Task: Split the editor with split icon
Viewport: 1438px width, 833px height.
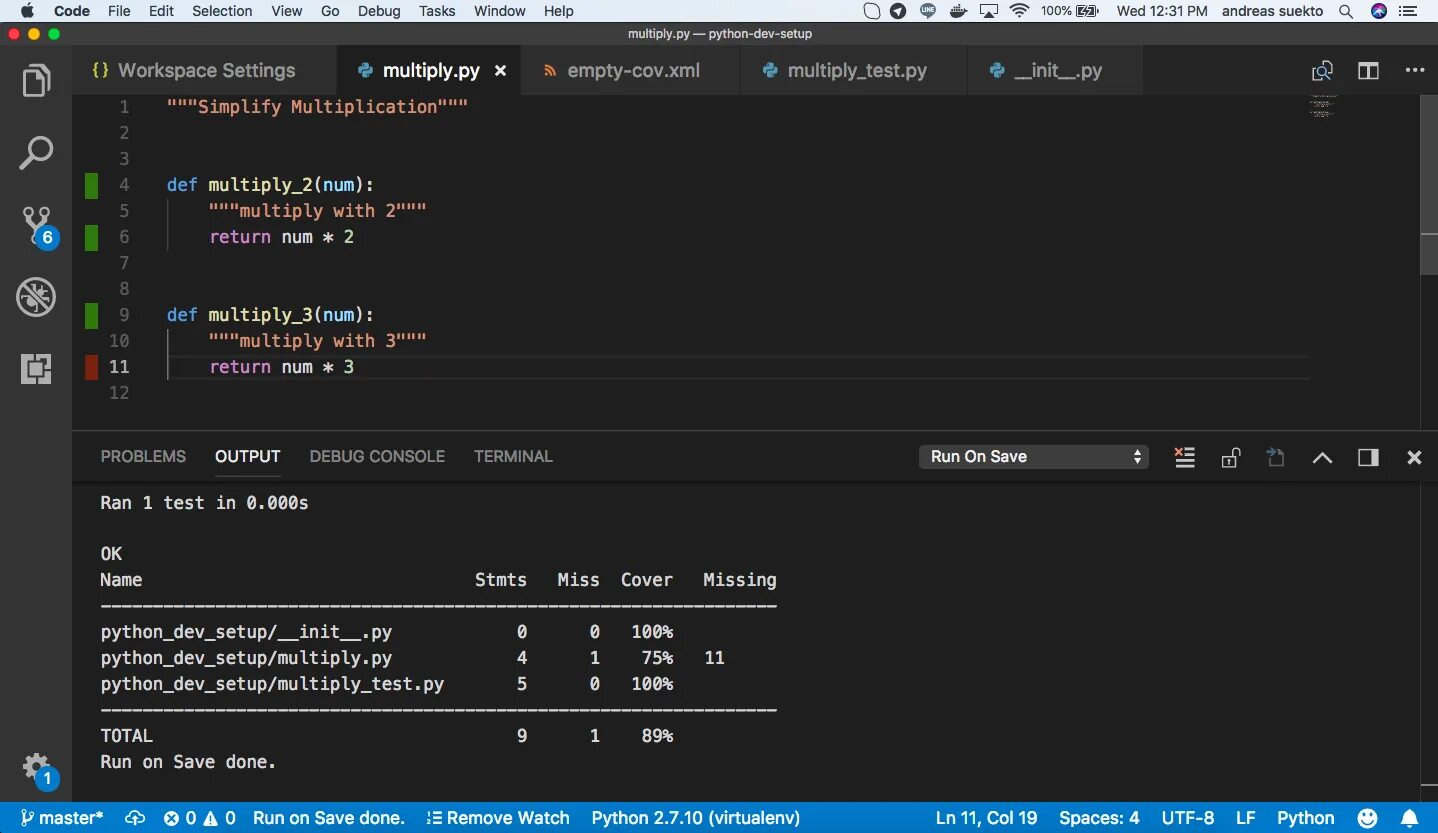Action: click(1368, 71)
